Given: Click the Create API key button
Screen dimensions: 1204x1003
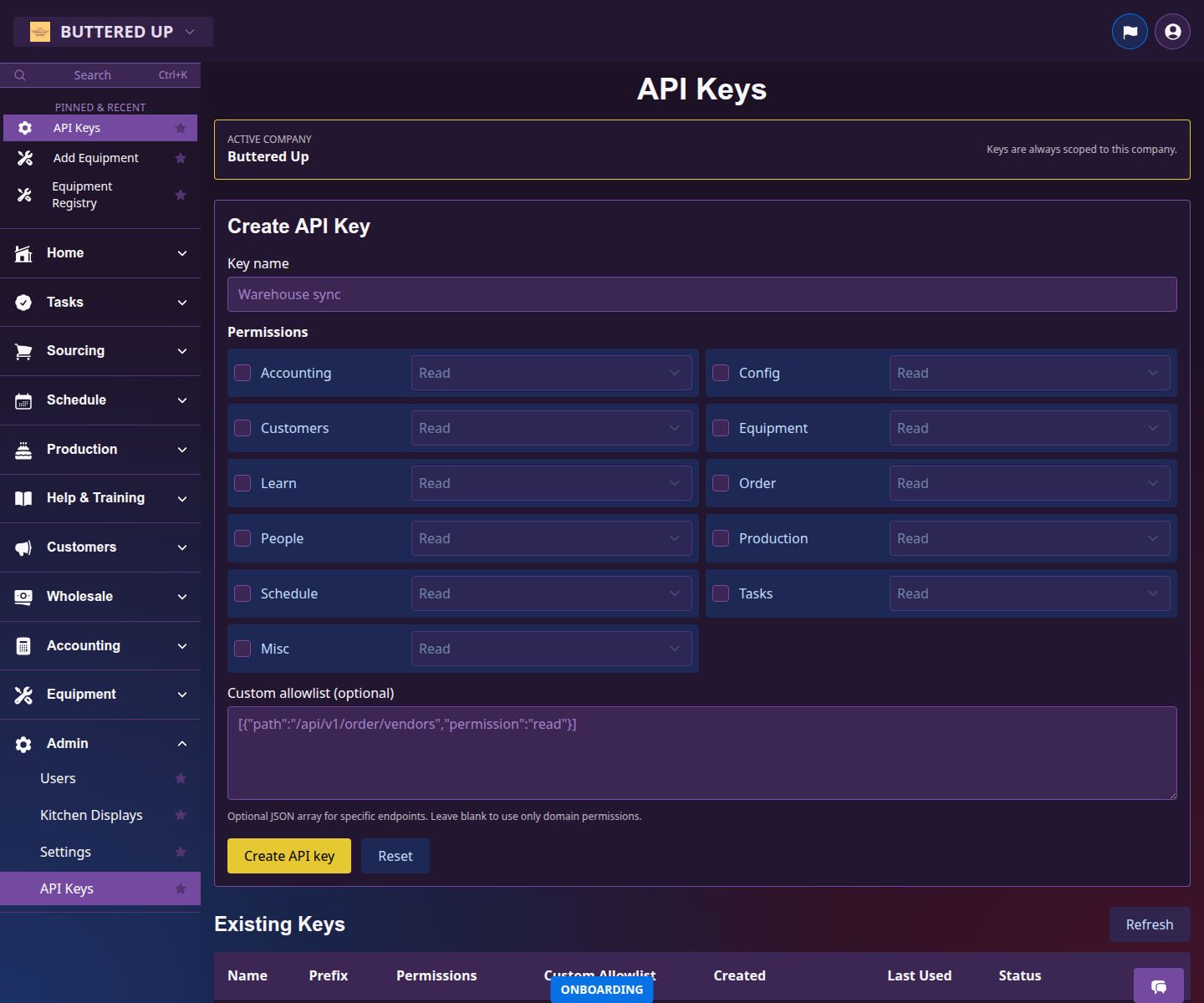Looking at the screenshot, I should (288, 856).
